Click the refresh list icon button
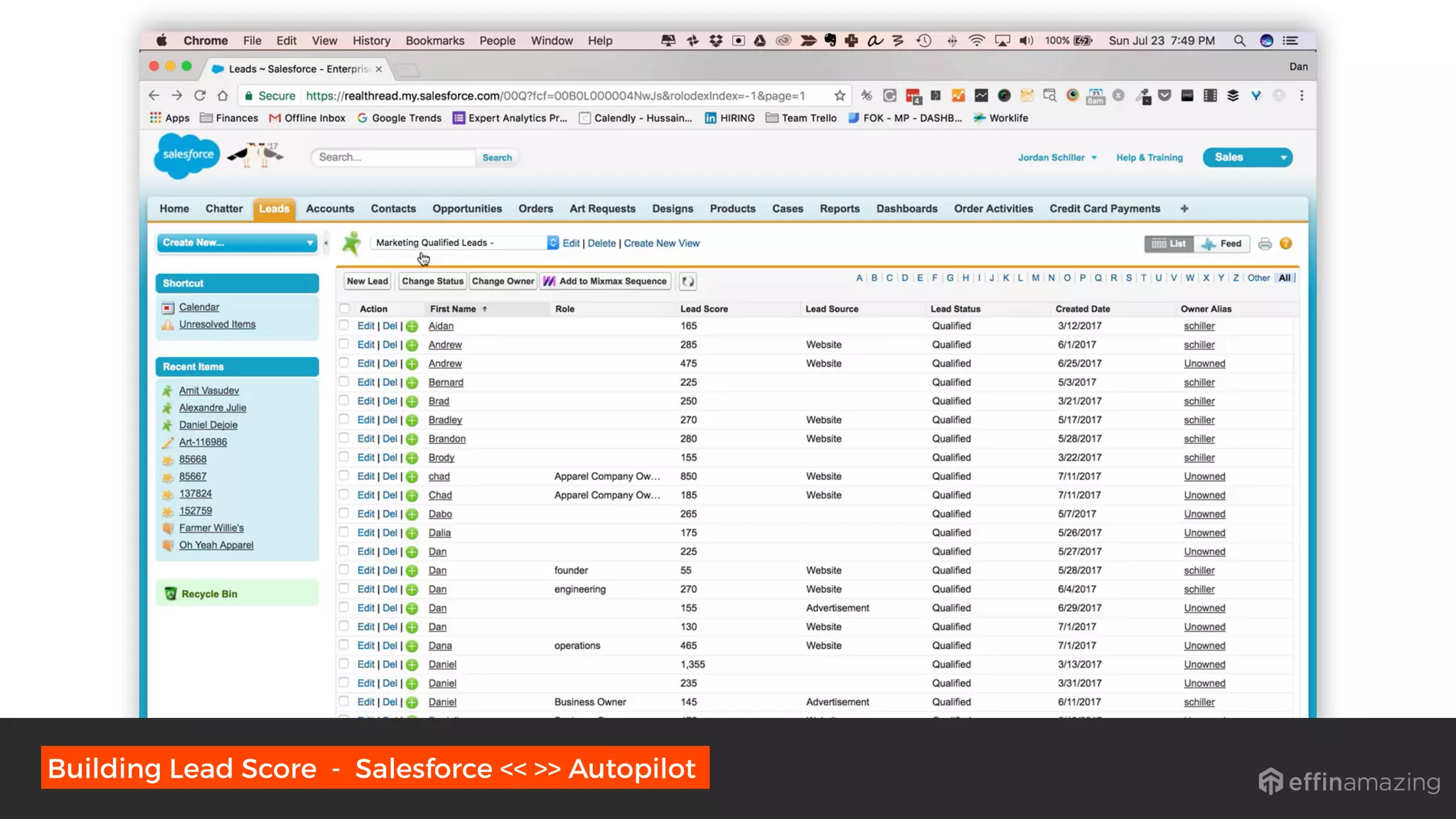The width and height of the screenshot is (1456, 819). click(x=687, y=282)
